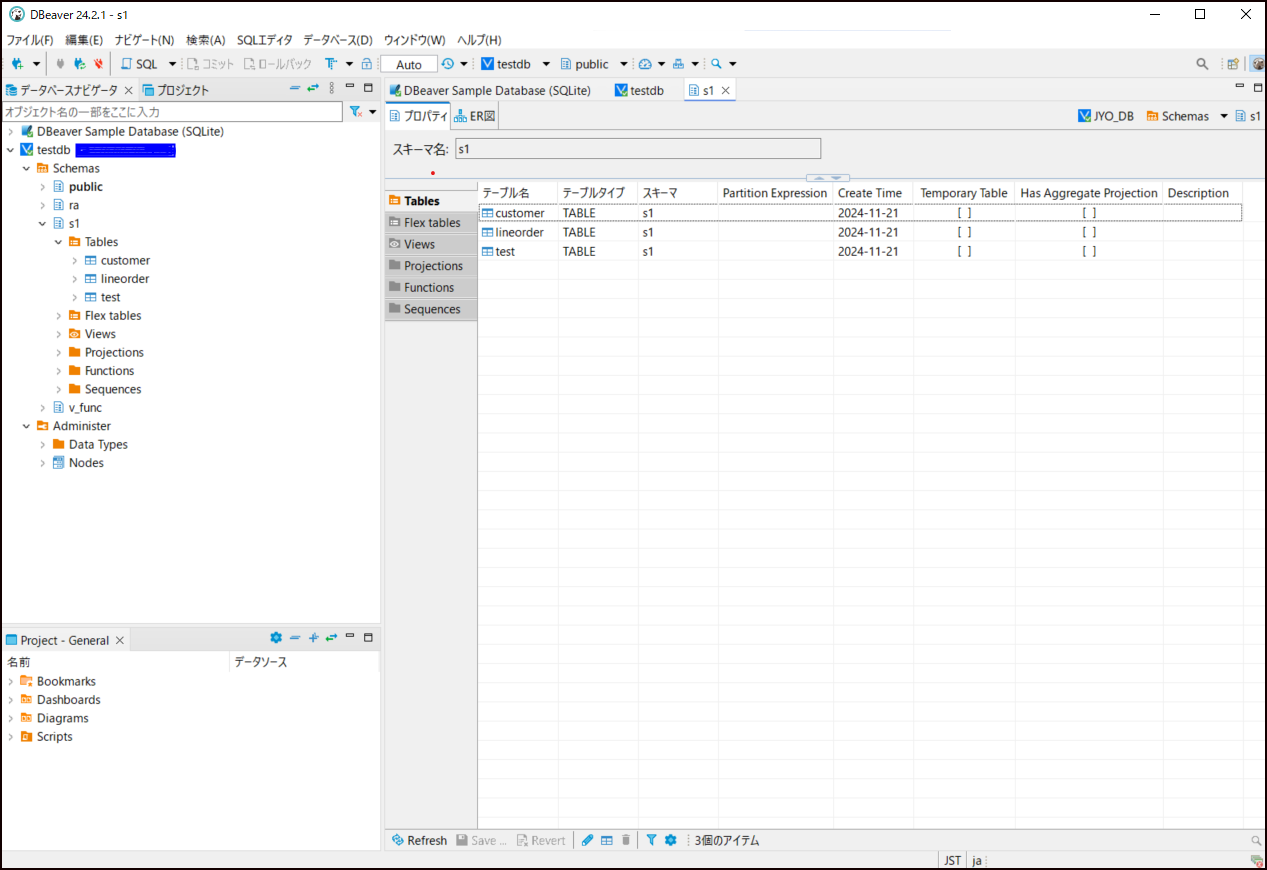
Task: Click the Refresh button
Action: (x=419, y=840)
